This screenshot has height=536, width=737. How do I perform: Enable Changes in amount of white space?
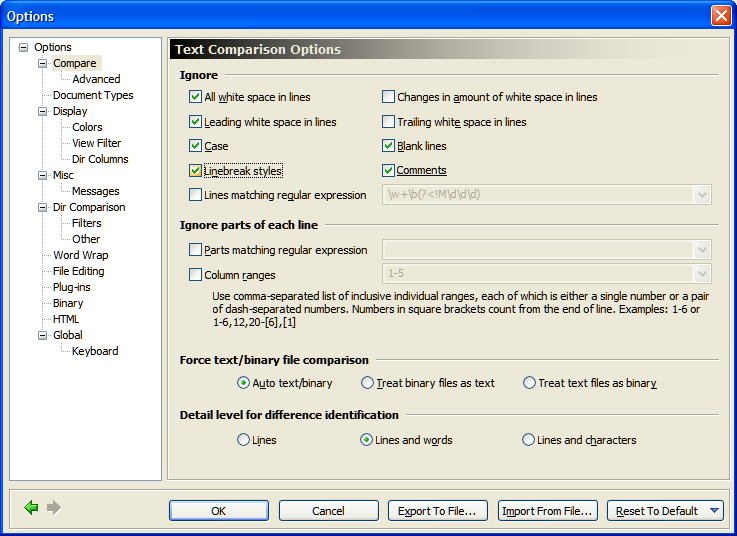[388, 97]
